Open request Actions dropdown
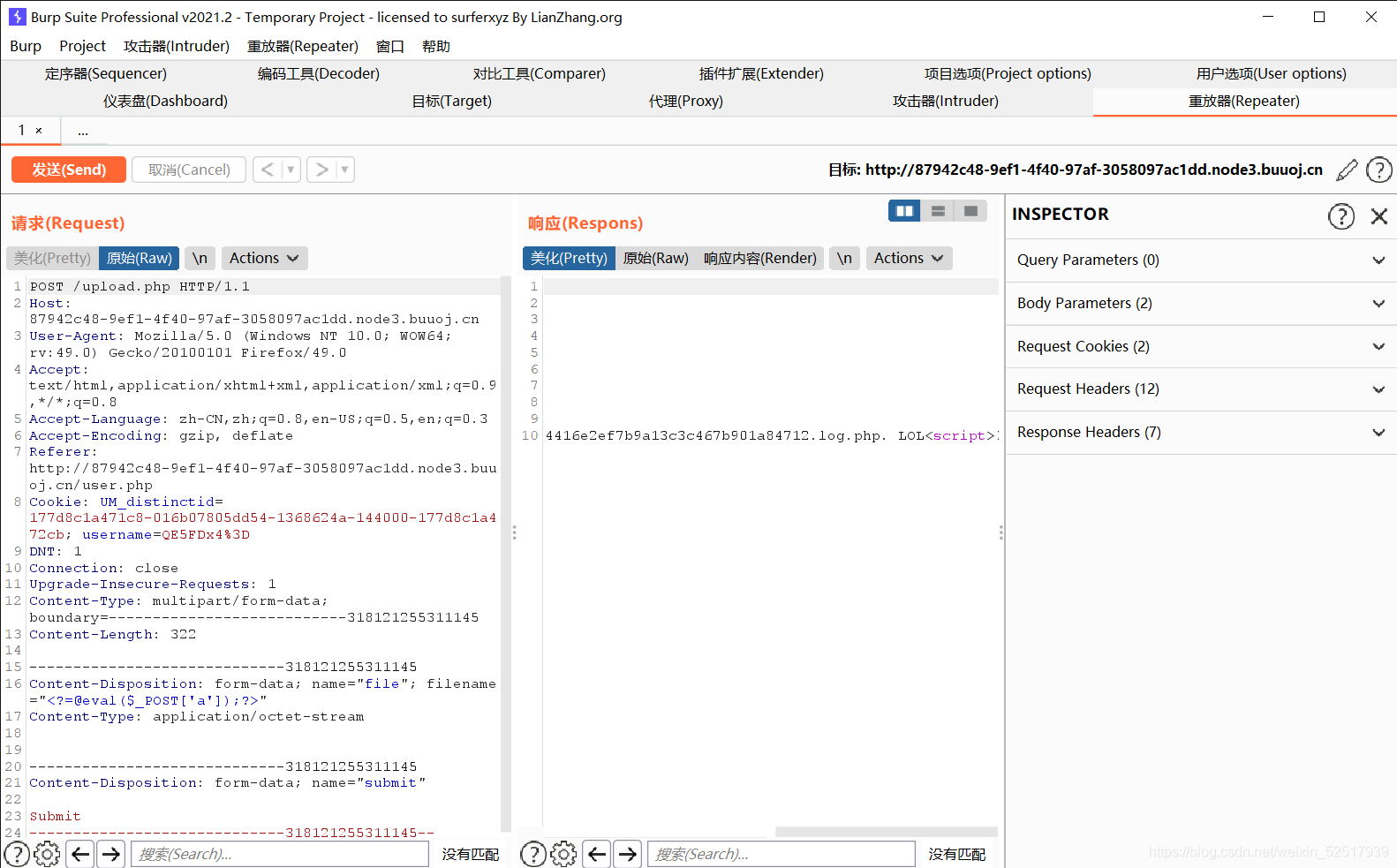 click(x=264, y=258)
